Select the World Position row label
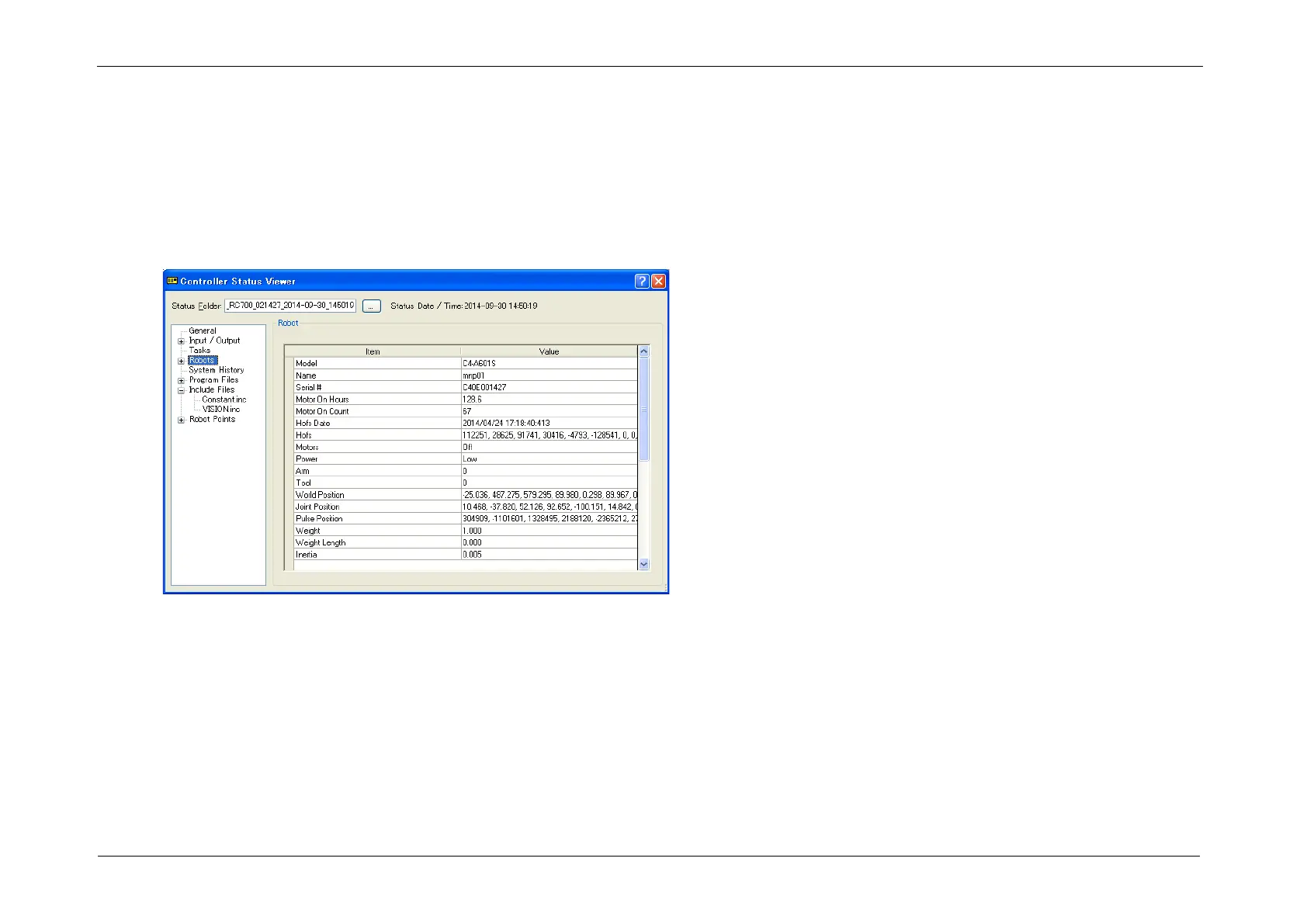The height and width of the screenshot is (924, 1307). tap(320, 494)
